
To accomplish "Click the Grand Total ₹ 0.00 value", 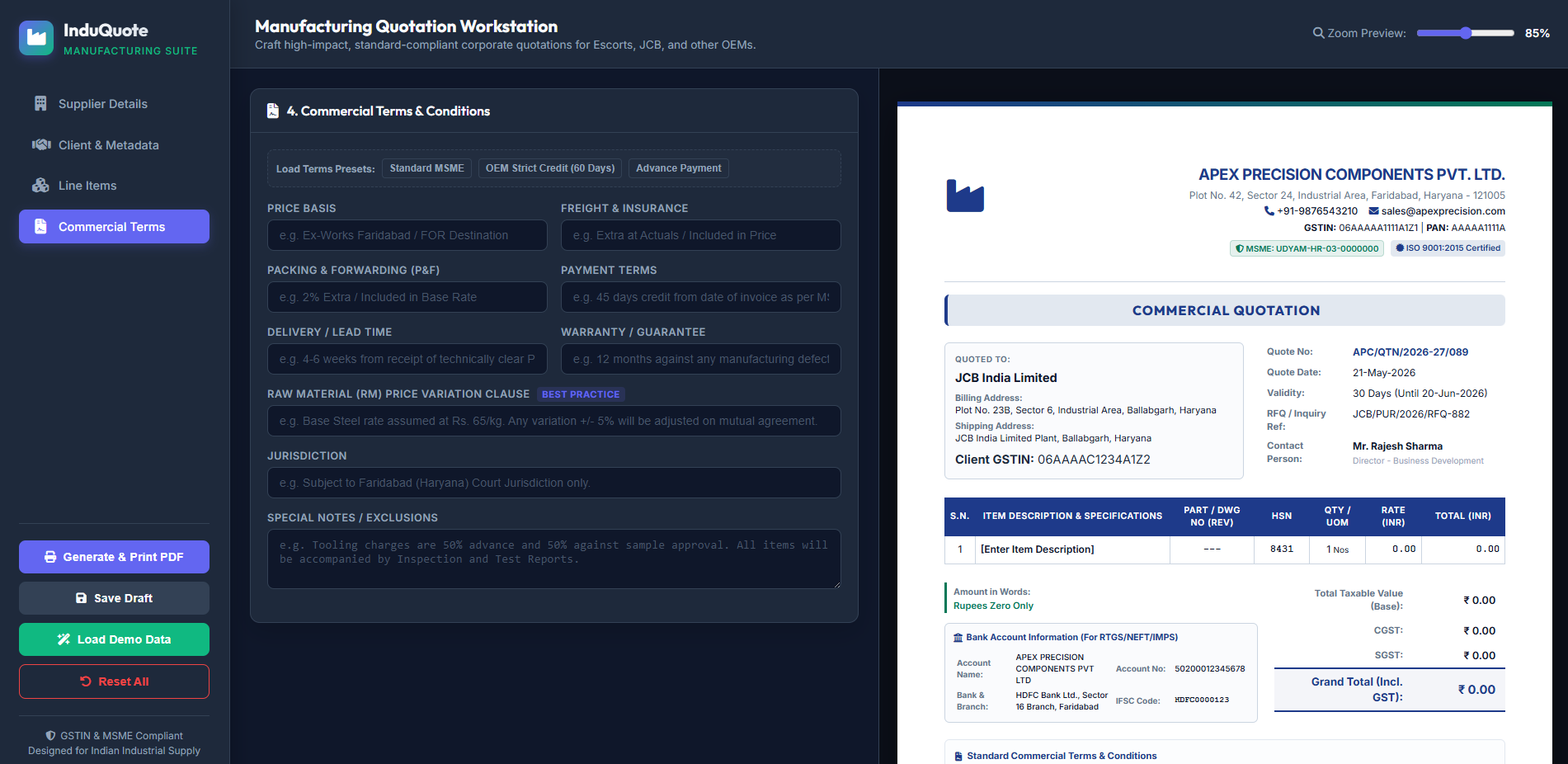I will pyautogui.click(x=1476, y=690).
